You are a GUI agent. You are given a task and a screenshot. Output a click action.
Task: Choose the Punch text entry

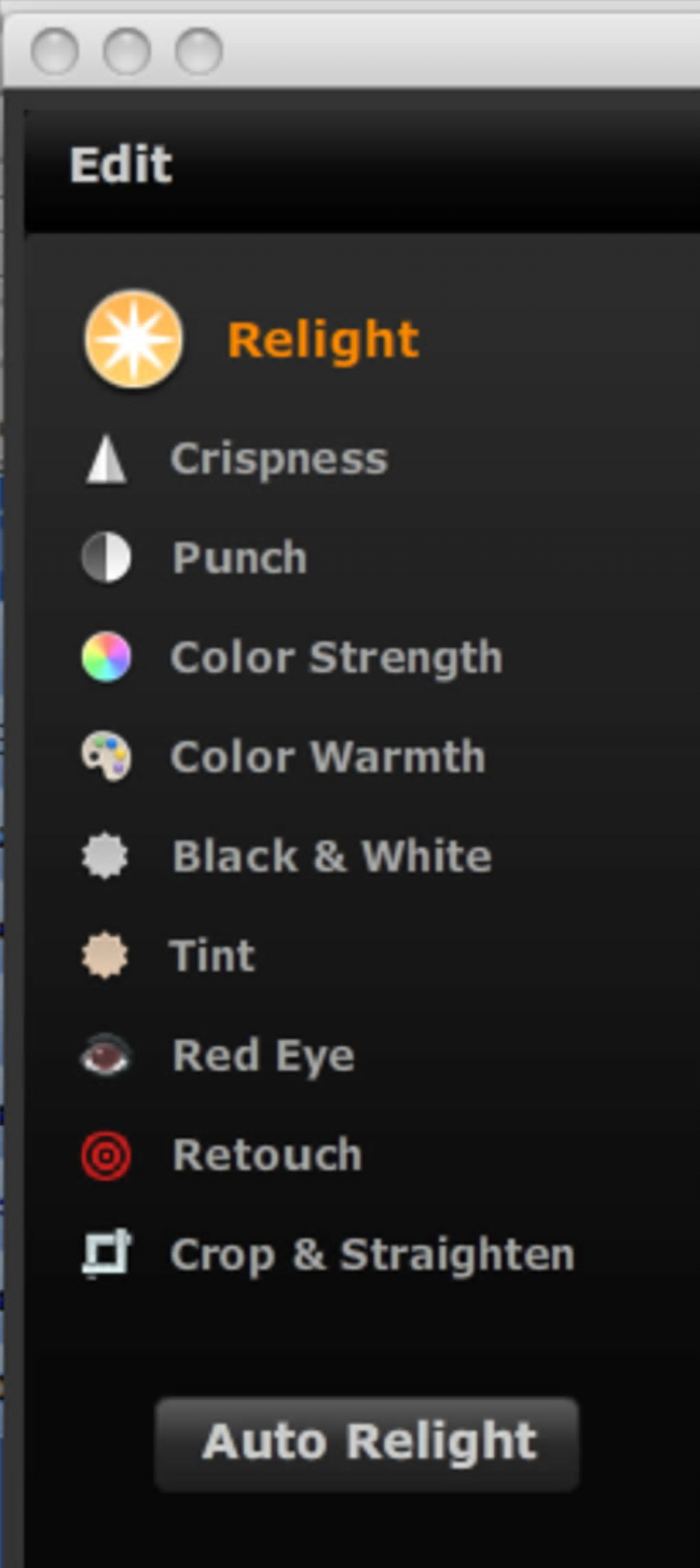pyautogui.click(x=240, y=557)
